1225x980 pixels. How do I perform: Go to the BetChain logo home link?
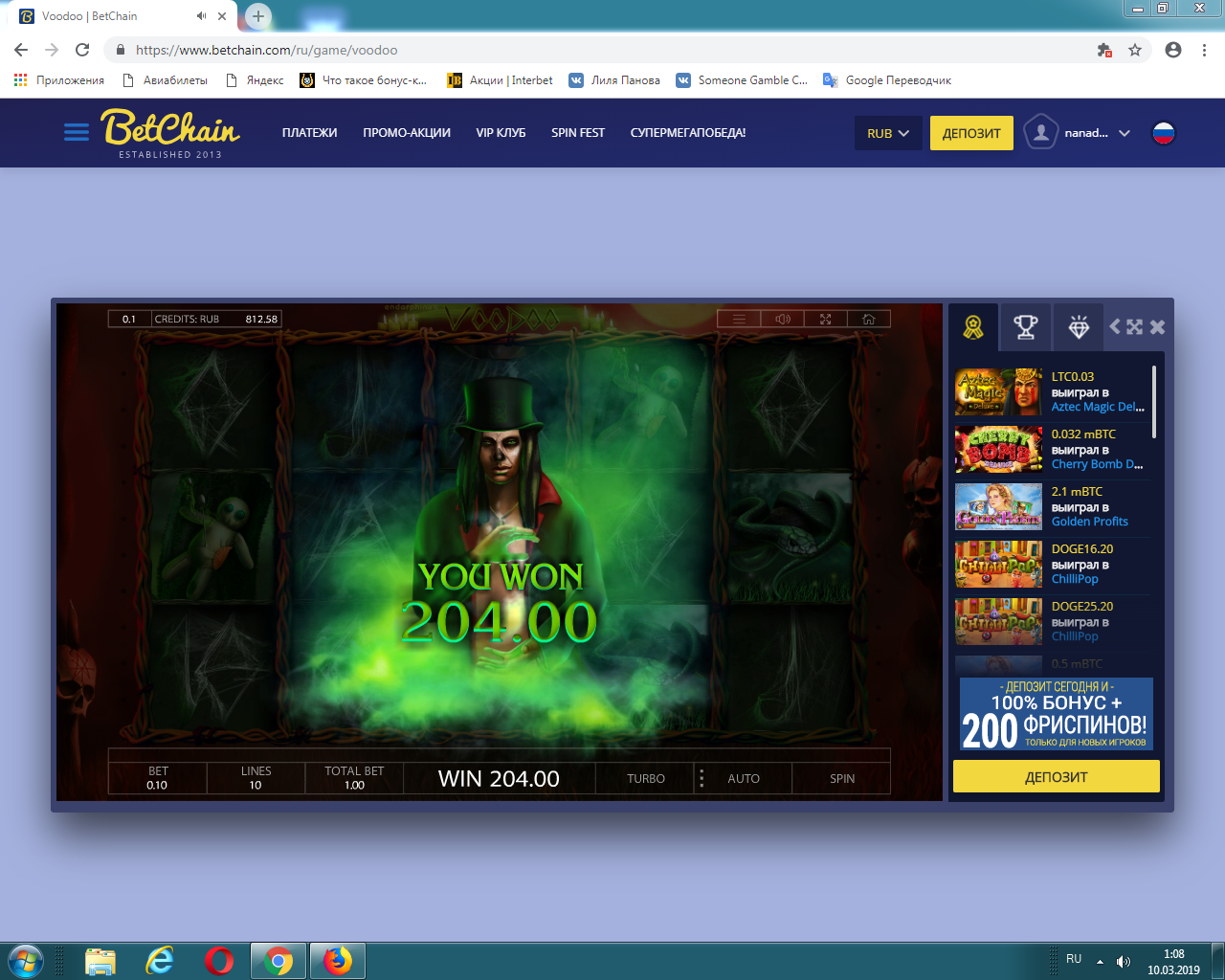pyautogui.click(x=170, y=132)
